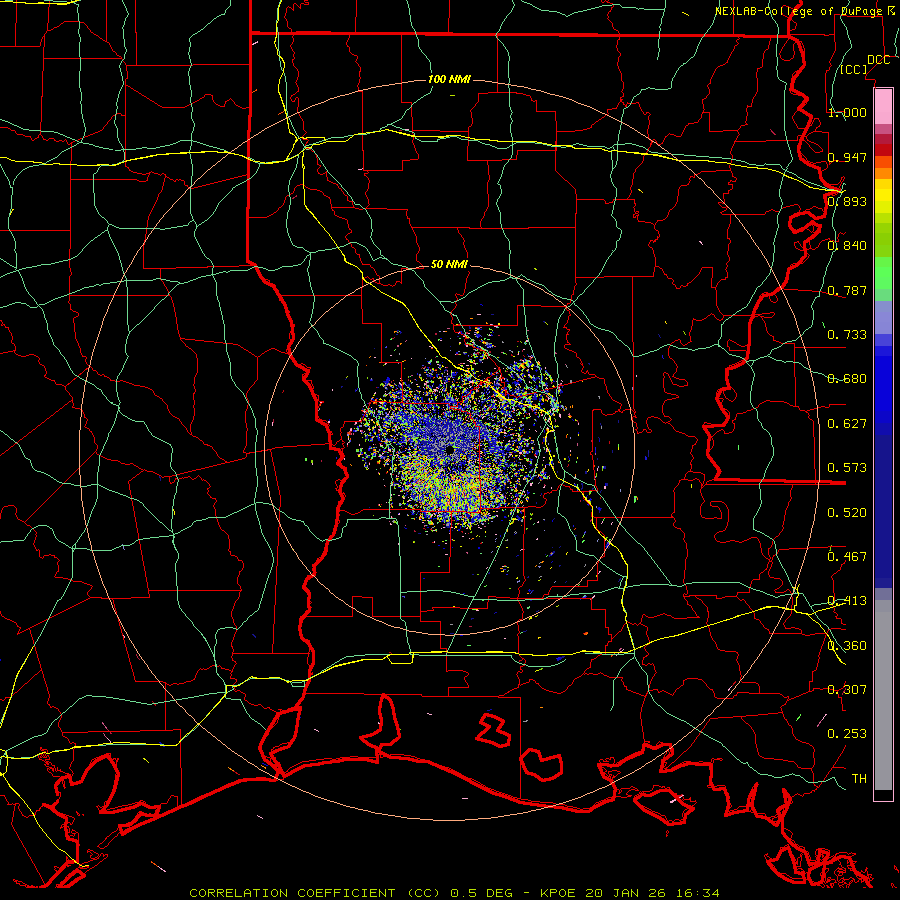Click the light purple color bar segment
Viewport: 900px width, 900px height.
pos(883,317)
